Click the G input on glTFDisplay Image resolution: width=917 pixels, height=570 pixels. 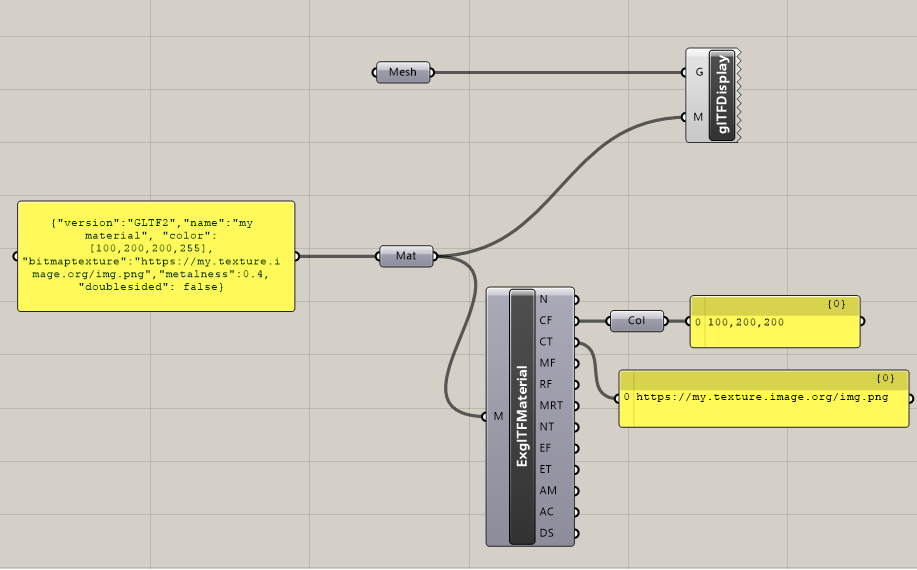click(x=698, y=72)
